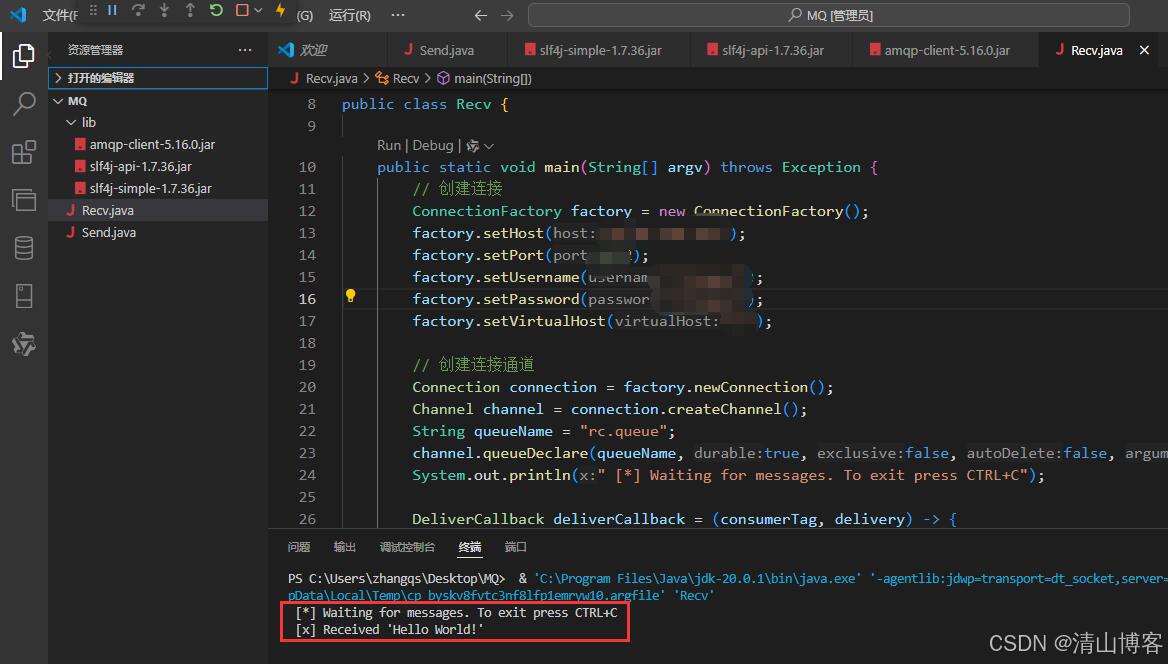Click the Hot Code Replace lightning icon
Viewport: 1168px width, 664px height.
(x=280, y=11)
